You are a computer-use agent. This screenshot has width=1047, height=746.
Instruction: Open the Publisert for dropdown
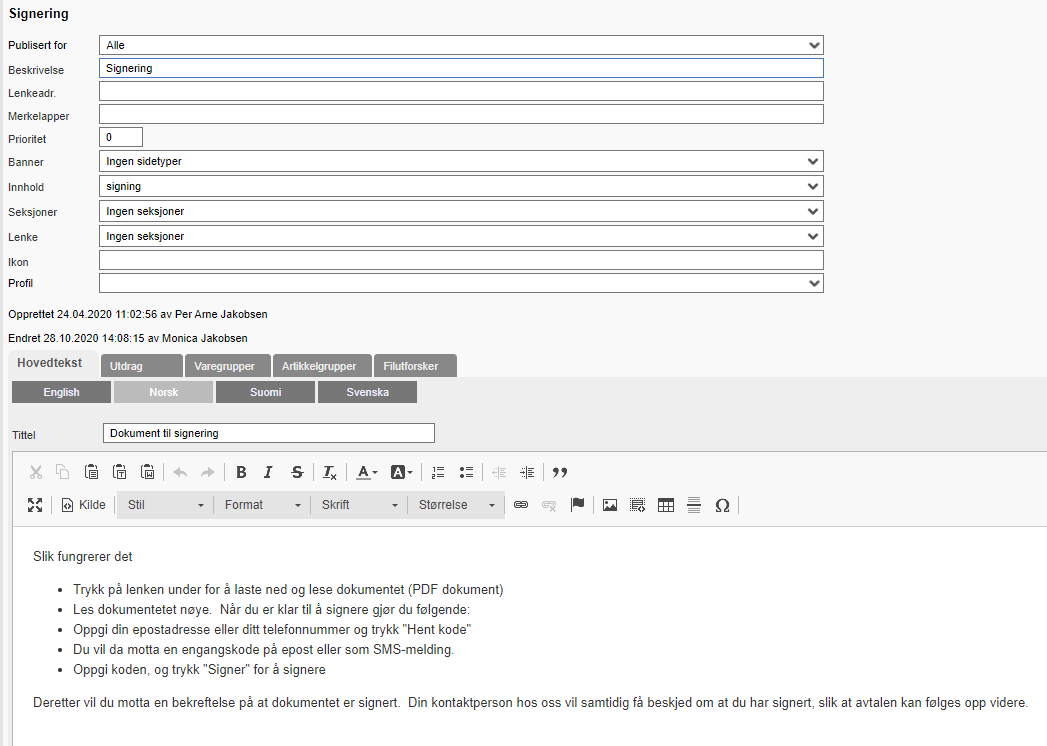click(461, 45)
